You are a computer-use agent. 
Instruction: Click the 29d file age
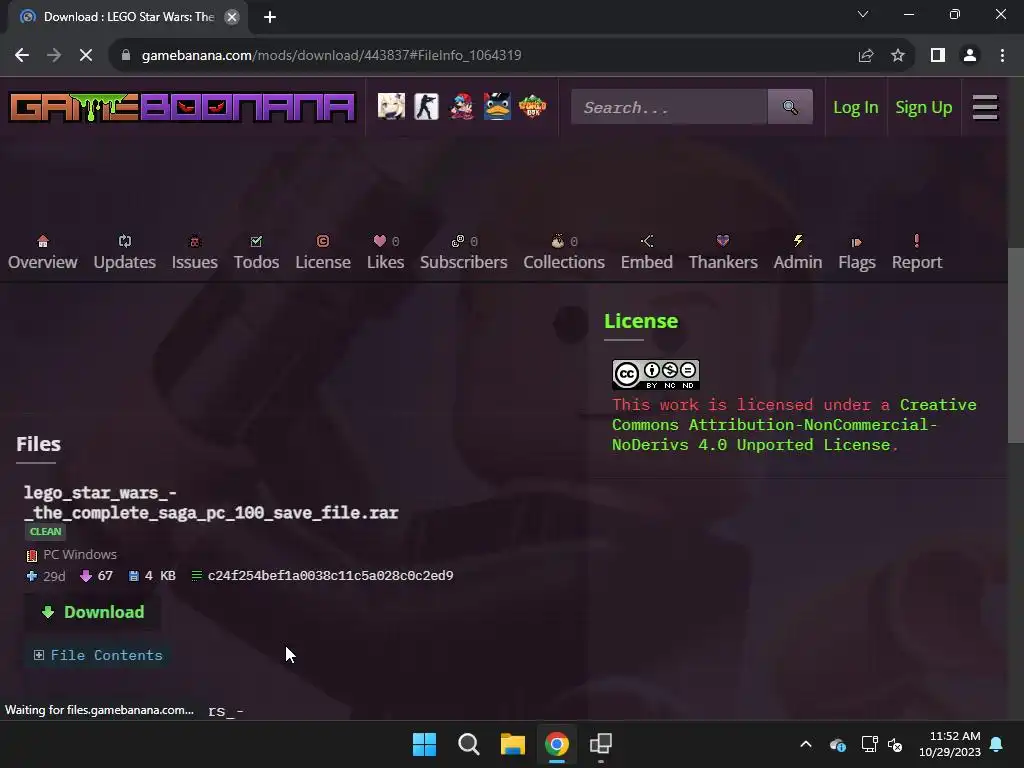point(54,576)
